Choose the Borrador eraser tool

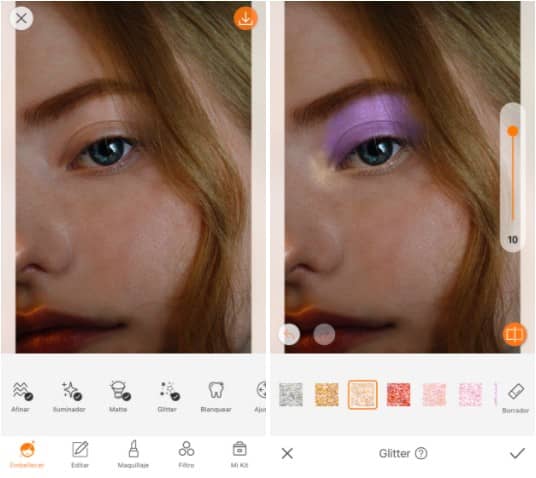pos(515,398)
